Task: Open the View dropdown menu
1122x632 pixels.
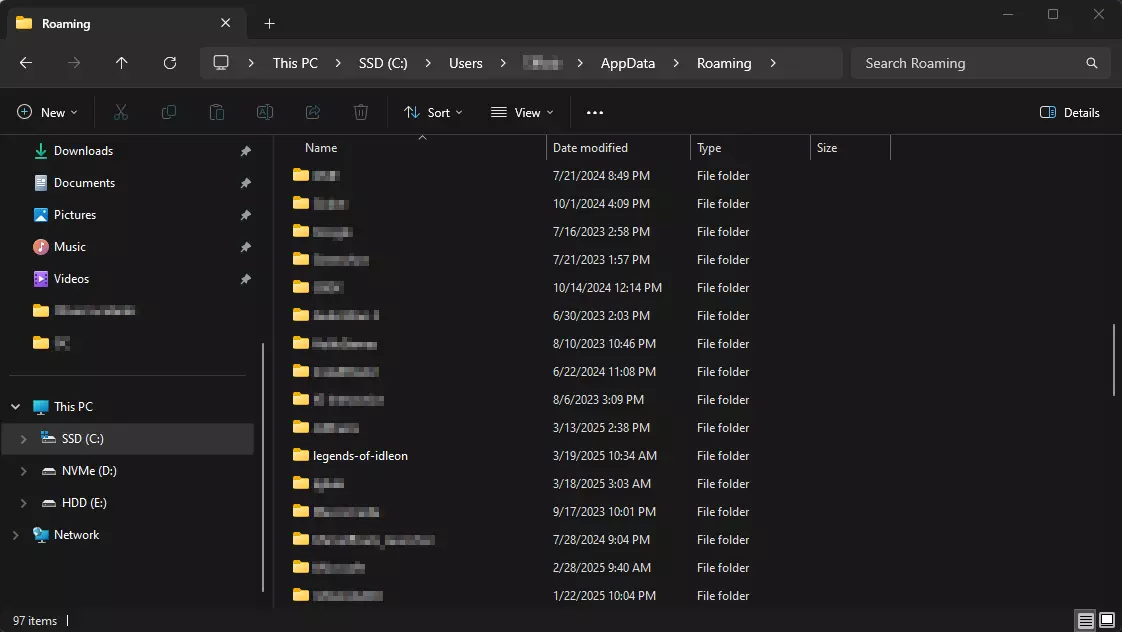Action: click(x=522, y=113)
